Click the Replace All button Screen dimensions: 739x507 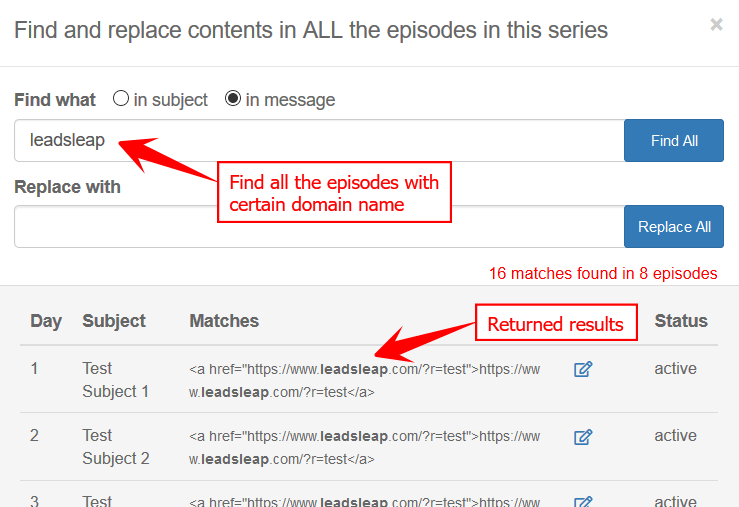(673, 227)
